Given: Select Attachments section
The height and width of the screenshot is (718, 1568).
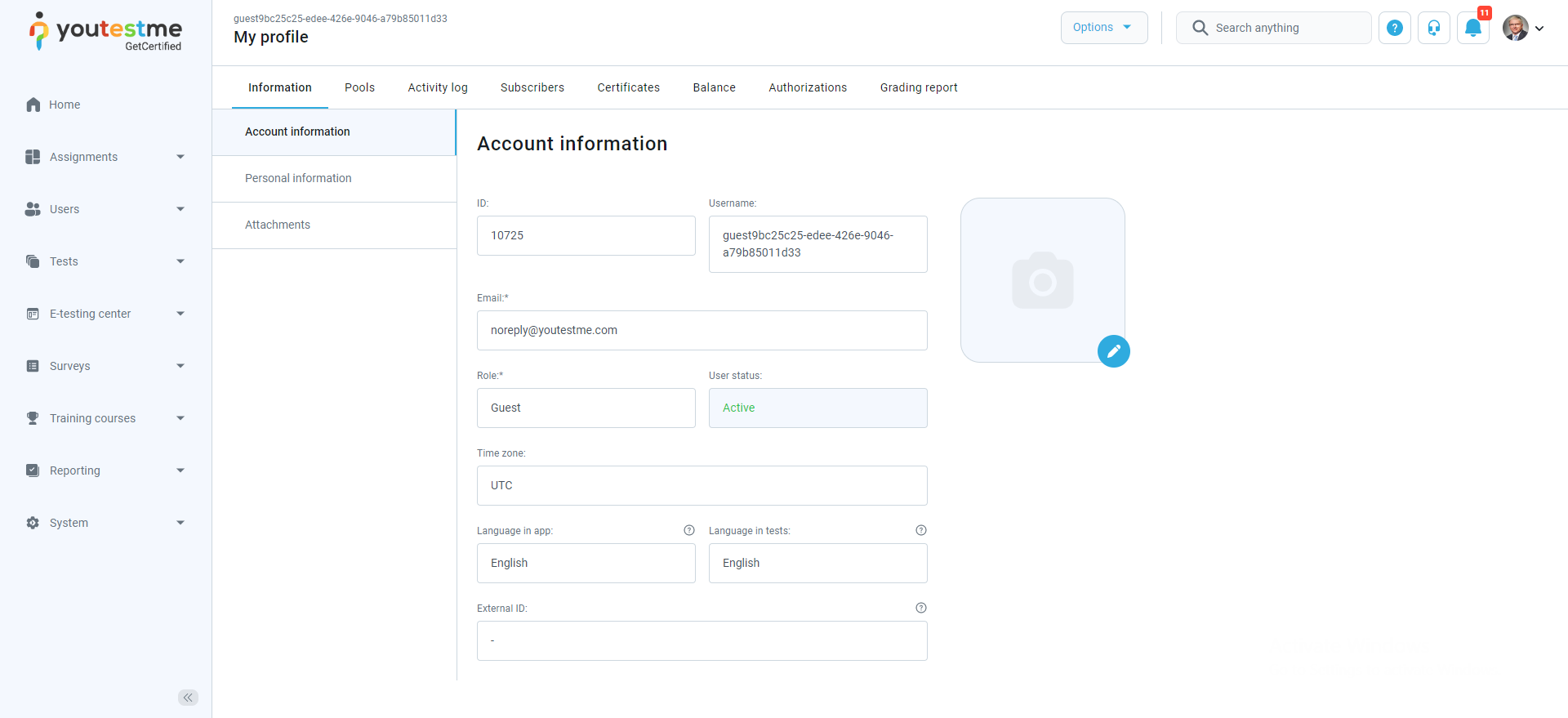Looking at the screenshot, I should 334,225.
